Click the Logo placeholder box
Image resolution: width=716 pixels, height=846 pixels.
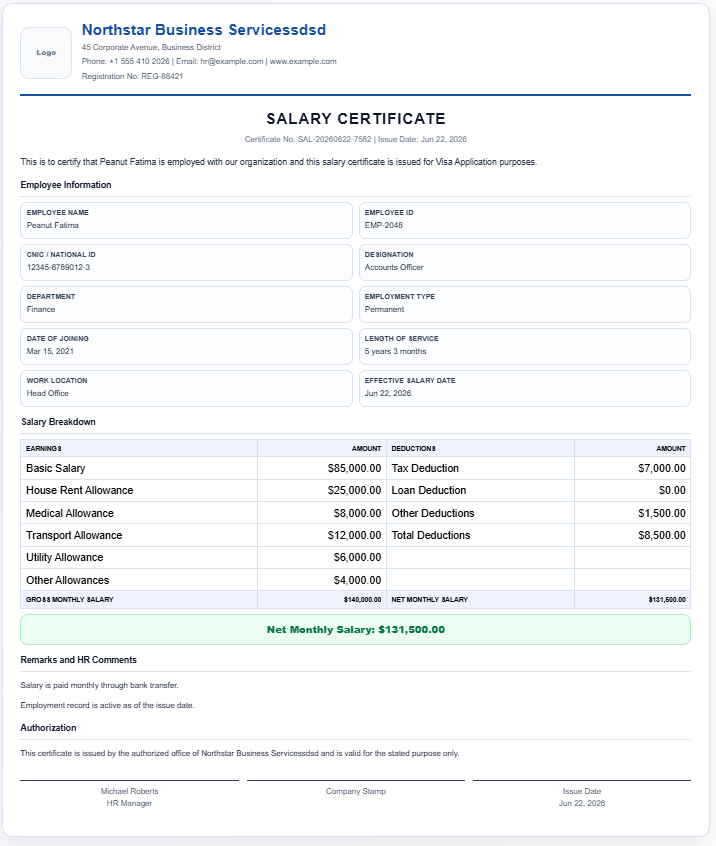click(46, 53)
